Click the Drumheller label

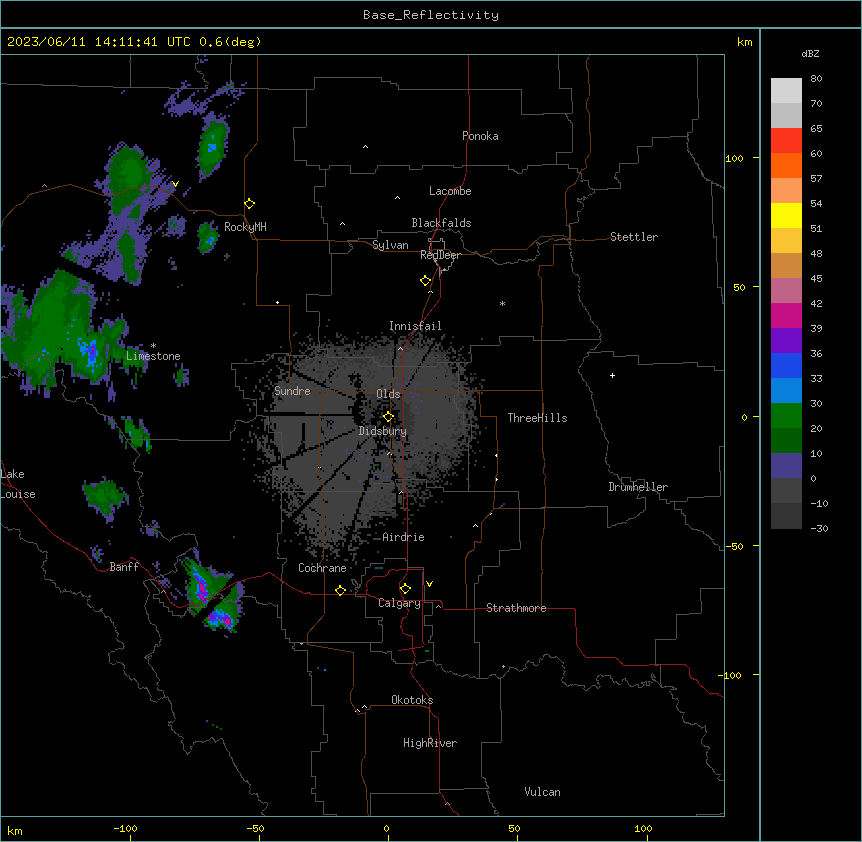point(638,487)
